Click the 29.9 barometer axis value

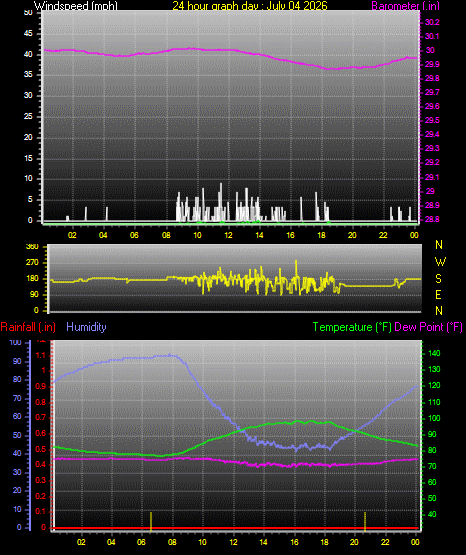(432, 64)
